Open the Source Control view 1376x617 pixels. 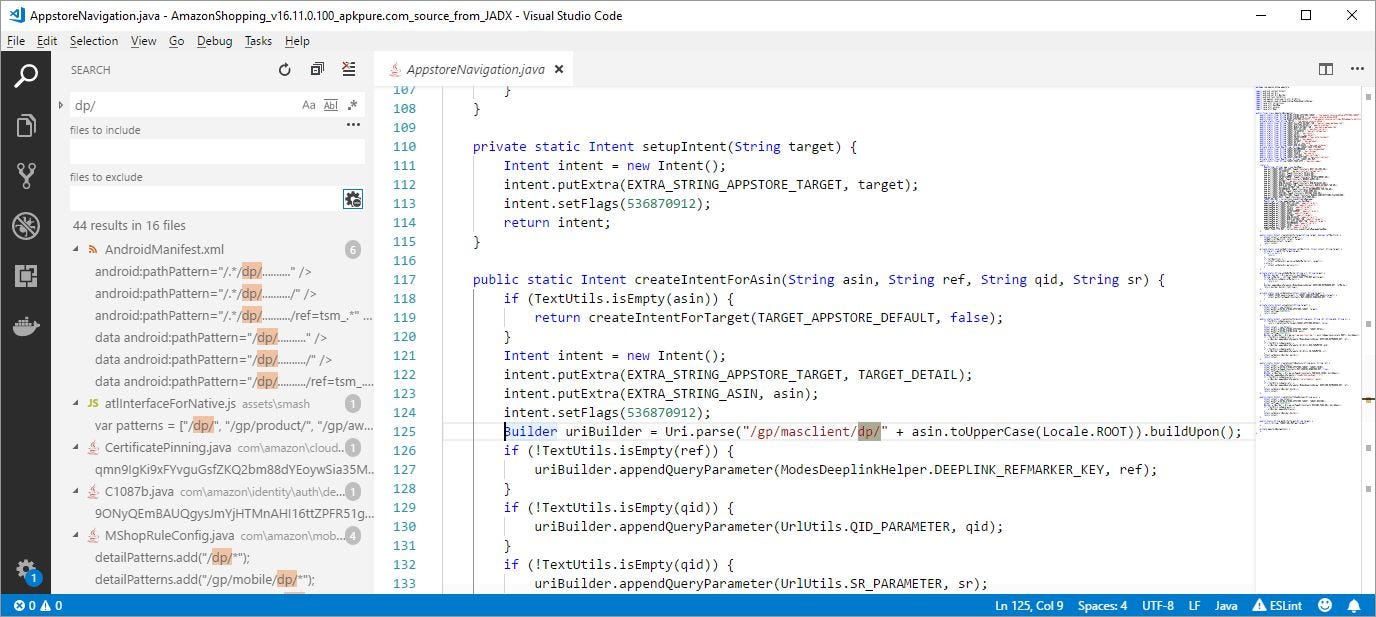26,176
